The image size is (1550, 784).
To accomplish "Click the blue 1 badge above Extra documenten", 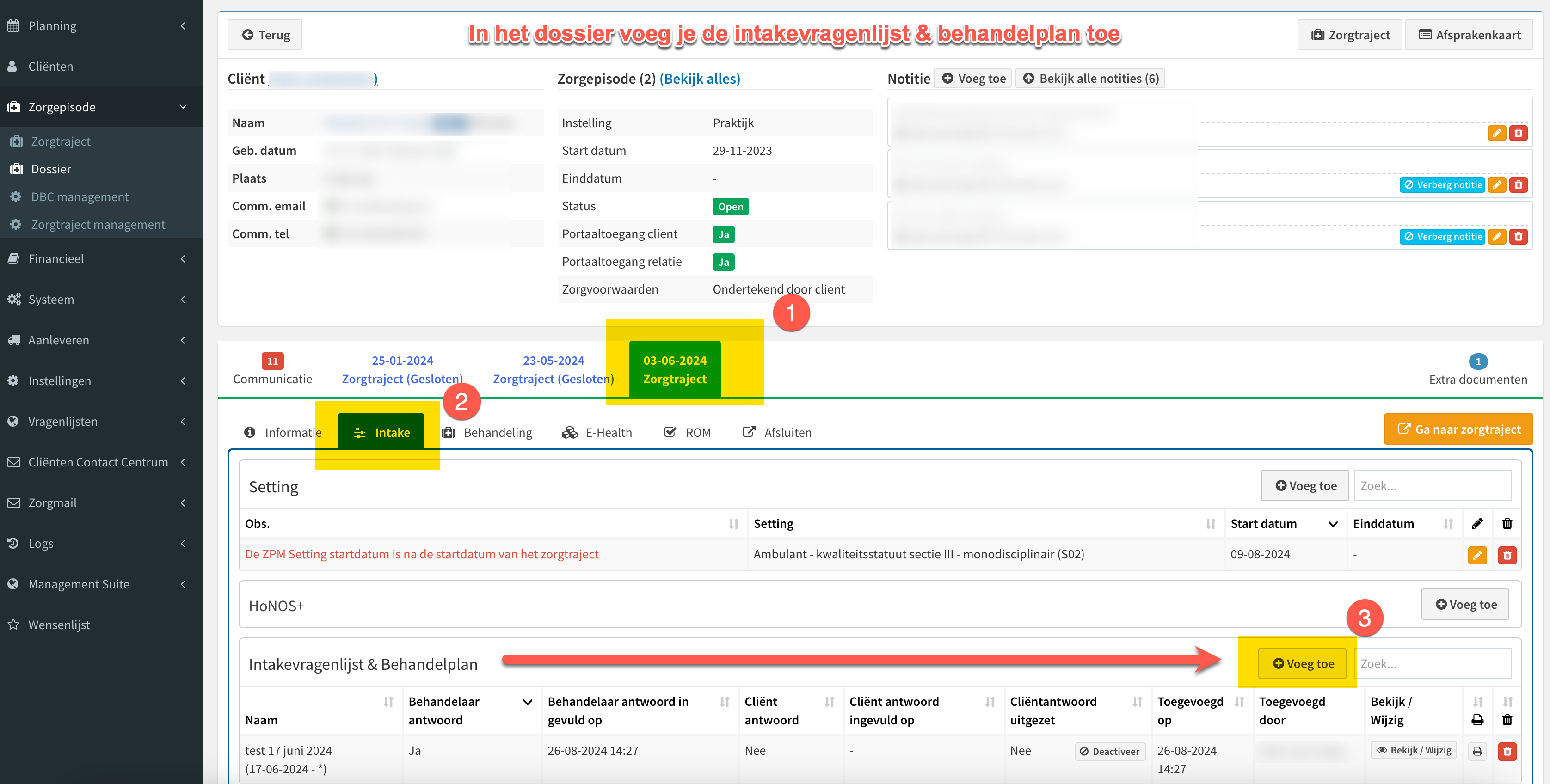I will tap(1478, 361).
